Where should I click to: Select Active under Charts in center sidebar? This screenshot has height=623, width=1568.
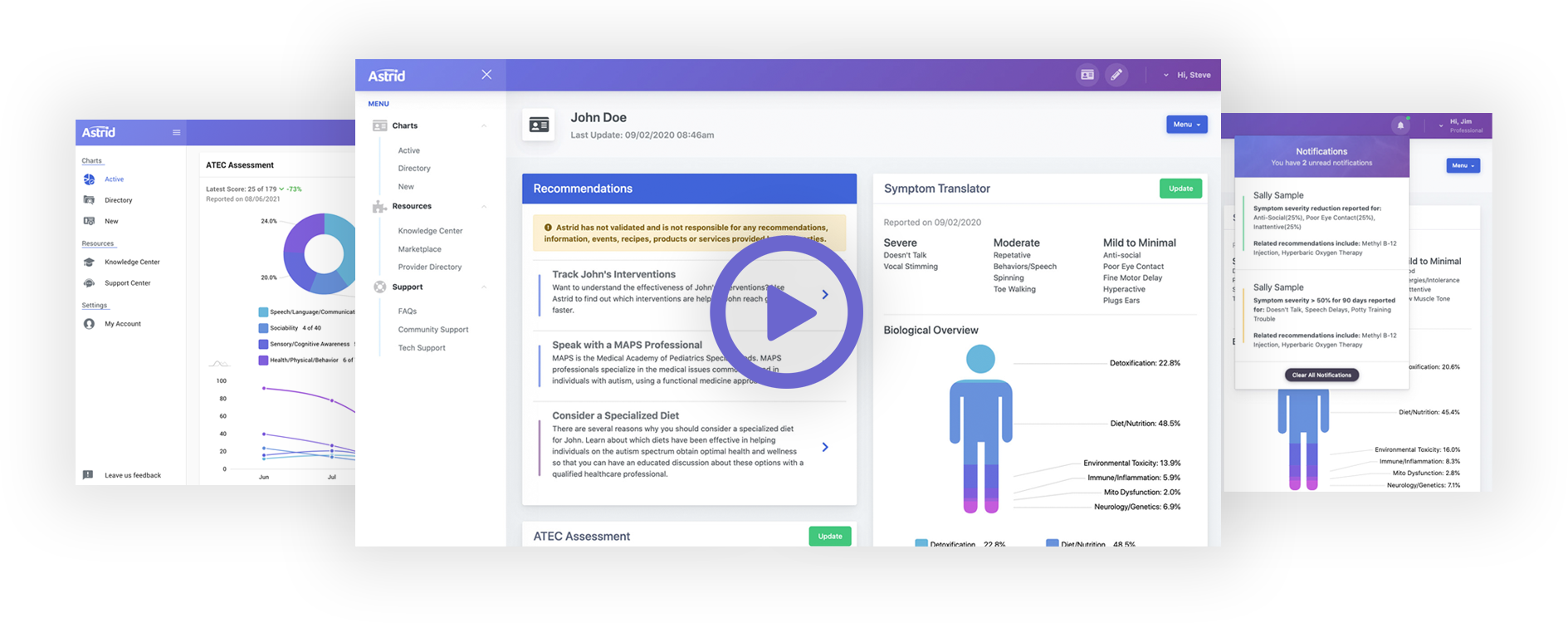408,150
